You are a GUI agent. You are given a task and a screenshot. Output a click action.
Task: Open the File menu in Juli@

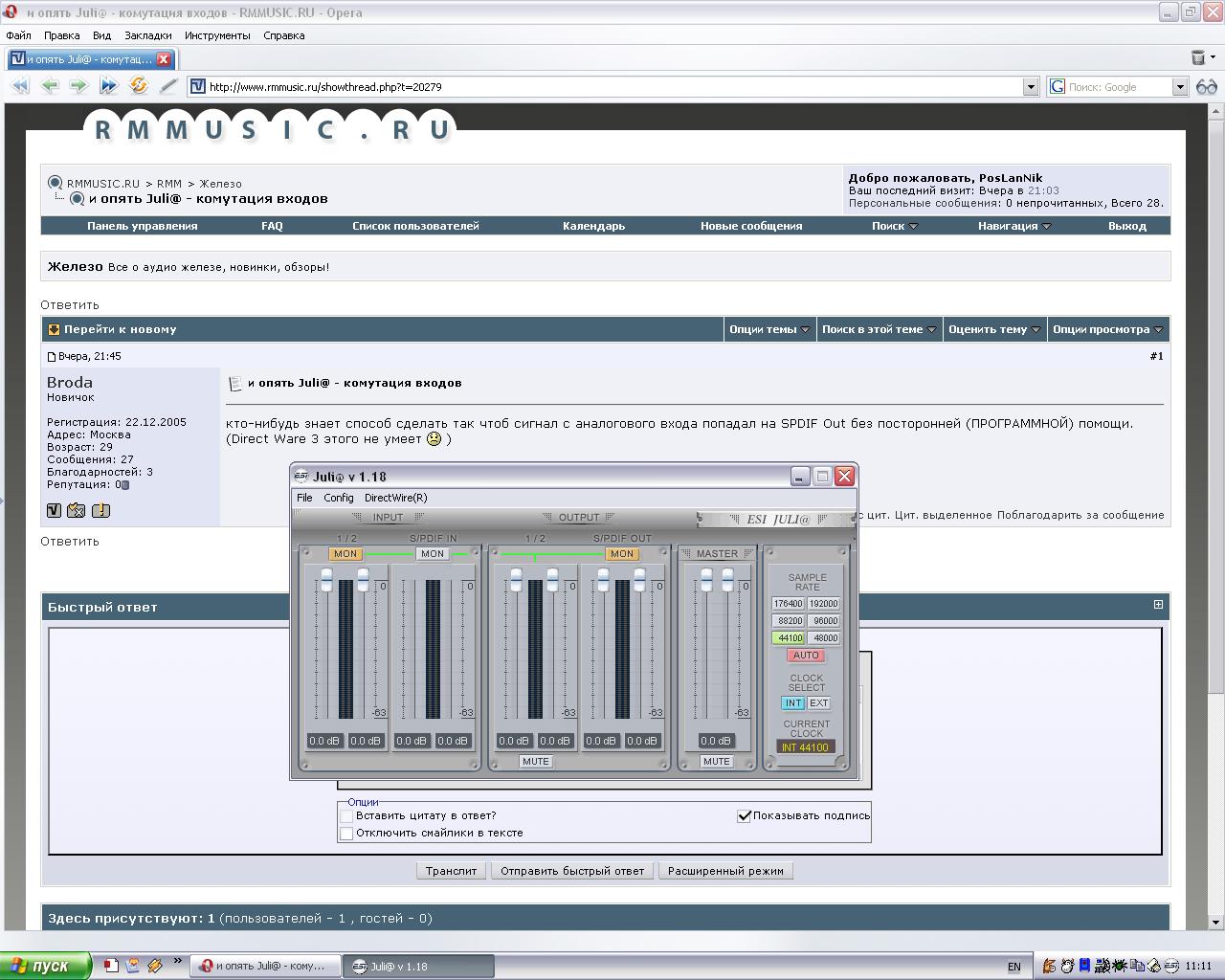click(304, 498)
